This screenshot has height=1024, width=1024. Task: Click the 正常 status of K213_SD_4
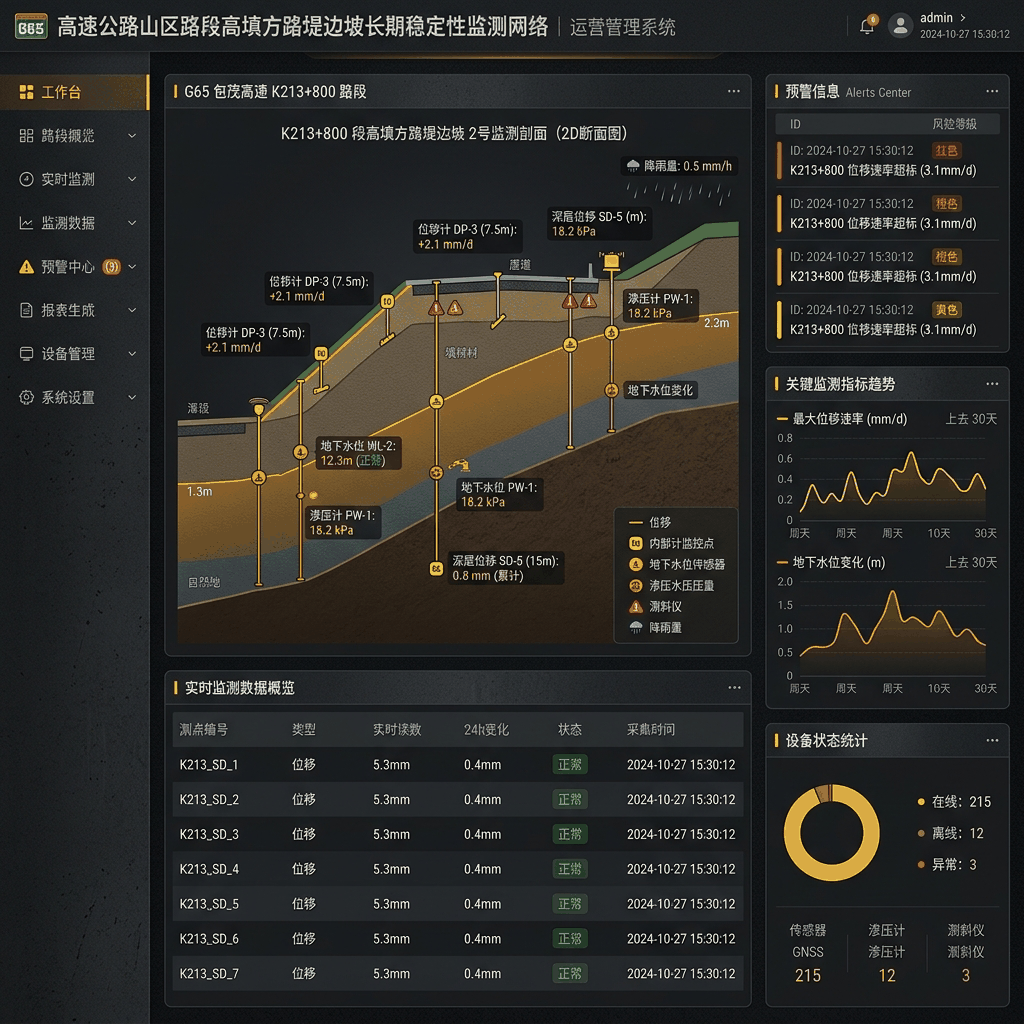pos(569,869)
